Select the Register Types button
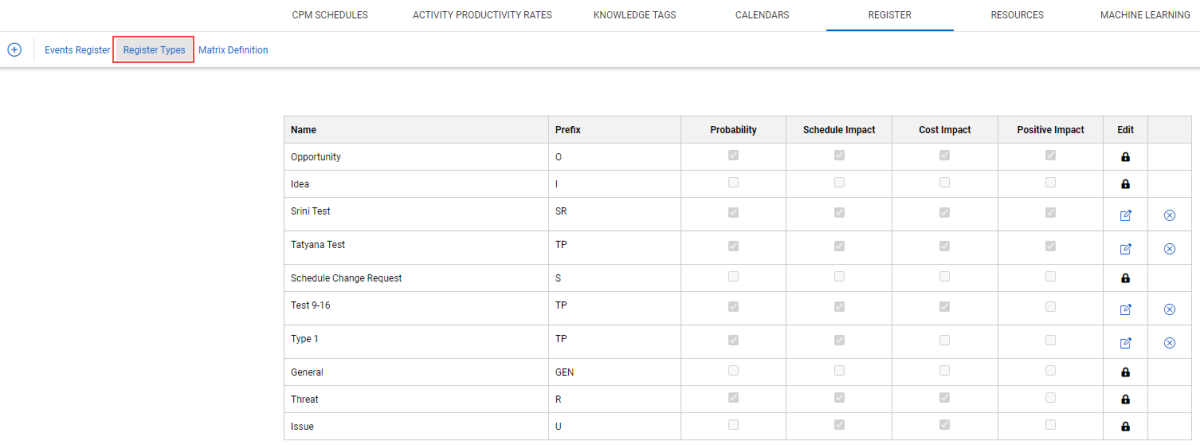1200x445 pixels. point(154,50)
